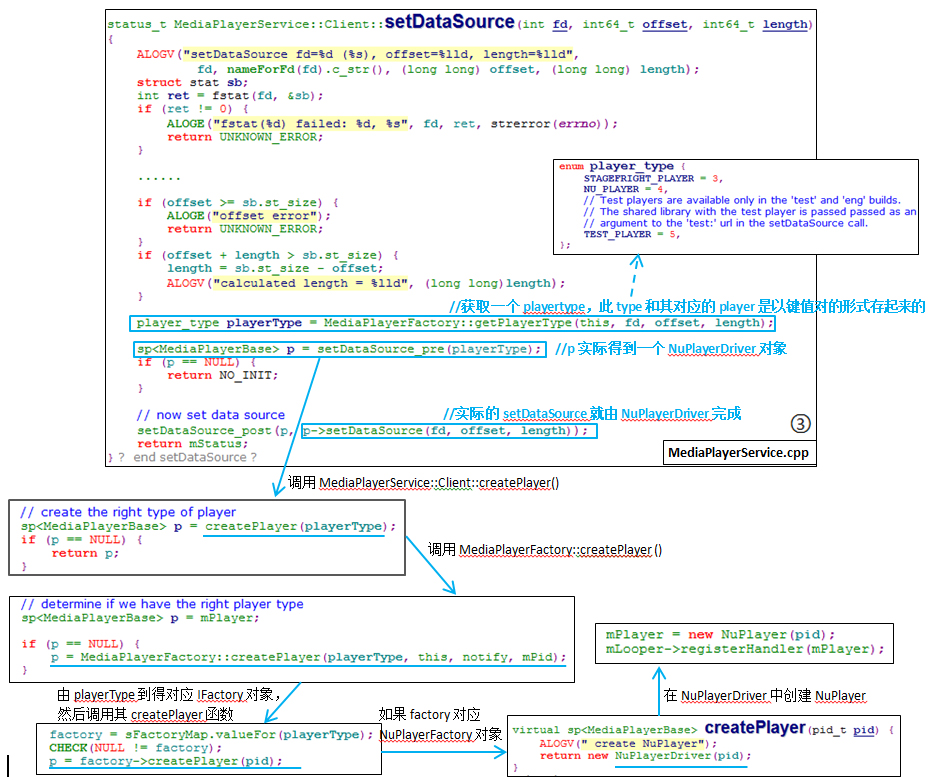
Task: Click the sFactoryMap.valueFor(playerType) line
Action: (211, 734)
